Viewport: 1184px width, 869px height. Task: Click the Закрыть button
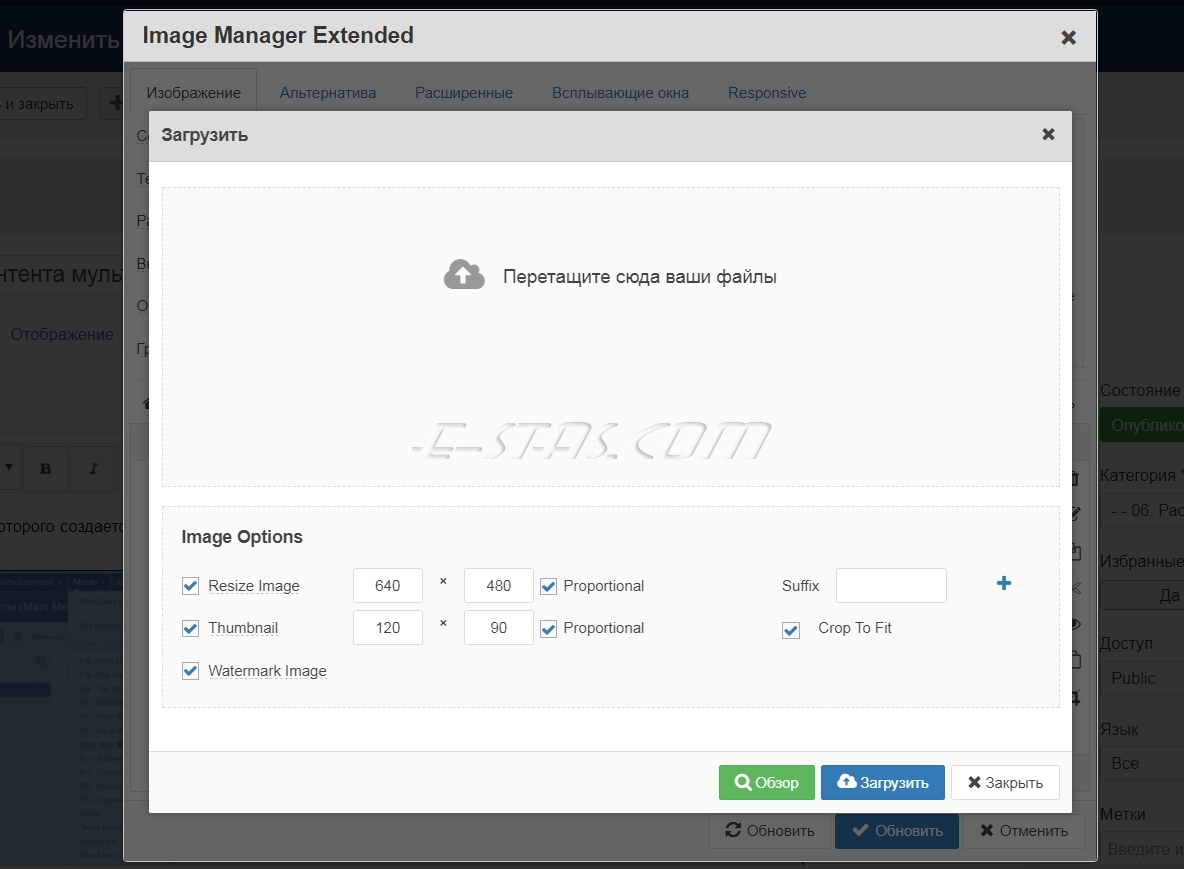tap(1005, 782)
